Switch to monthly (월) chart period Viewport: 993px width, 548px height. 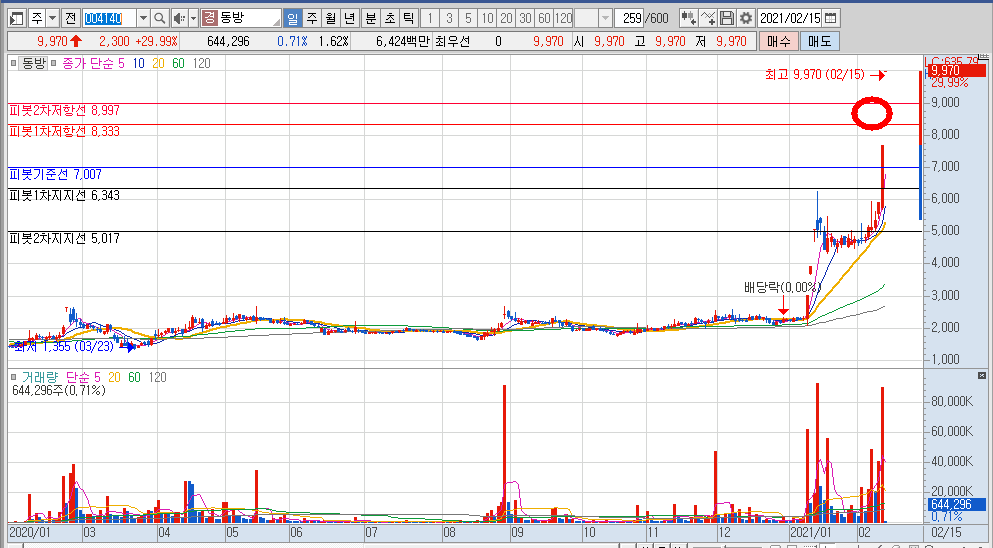tap(329, 18)
